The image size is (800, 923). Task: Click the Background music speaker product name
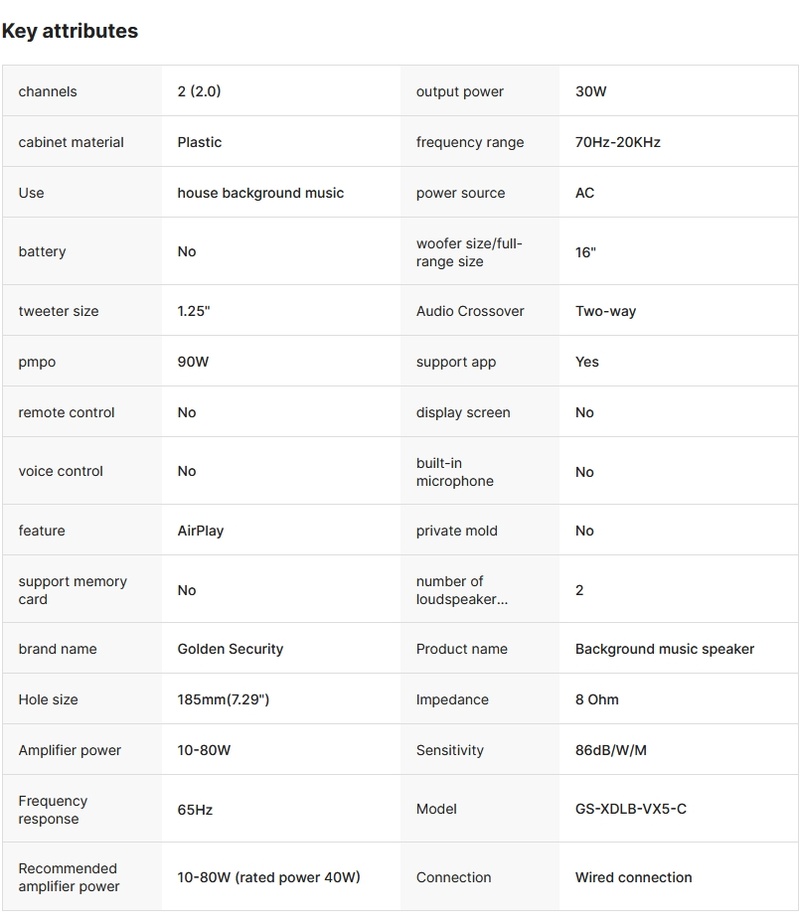pyautogui.click(x=664, y=649)
